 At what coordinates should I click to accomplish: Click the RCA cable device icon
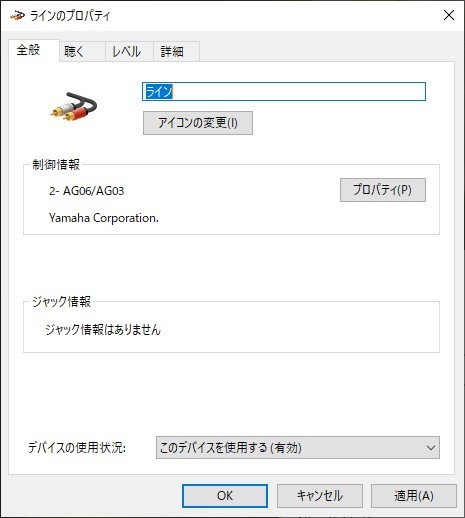point(74,106)
